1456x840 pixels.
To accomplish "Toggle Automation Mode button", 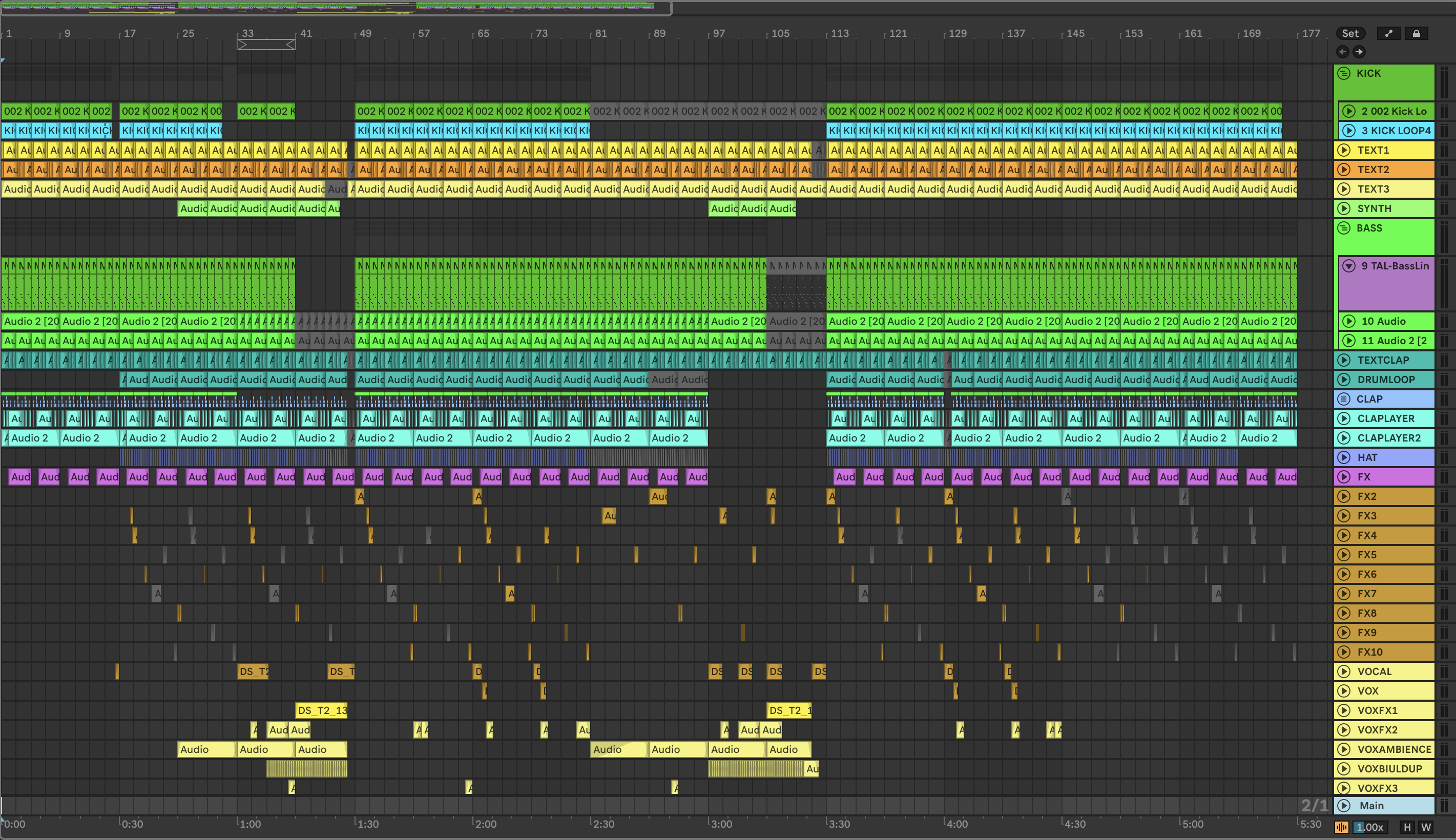I will 1388,33.
